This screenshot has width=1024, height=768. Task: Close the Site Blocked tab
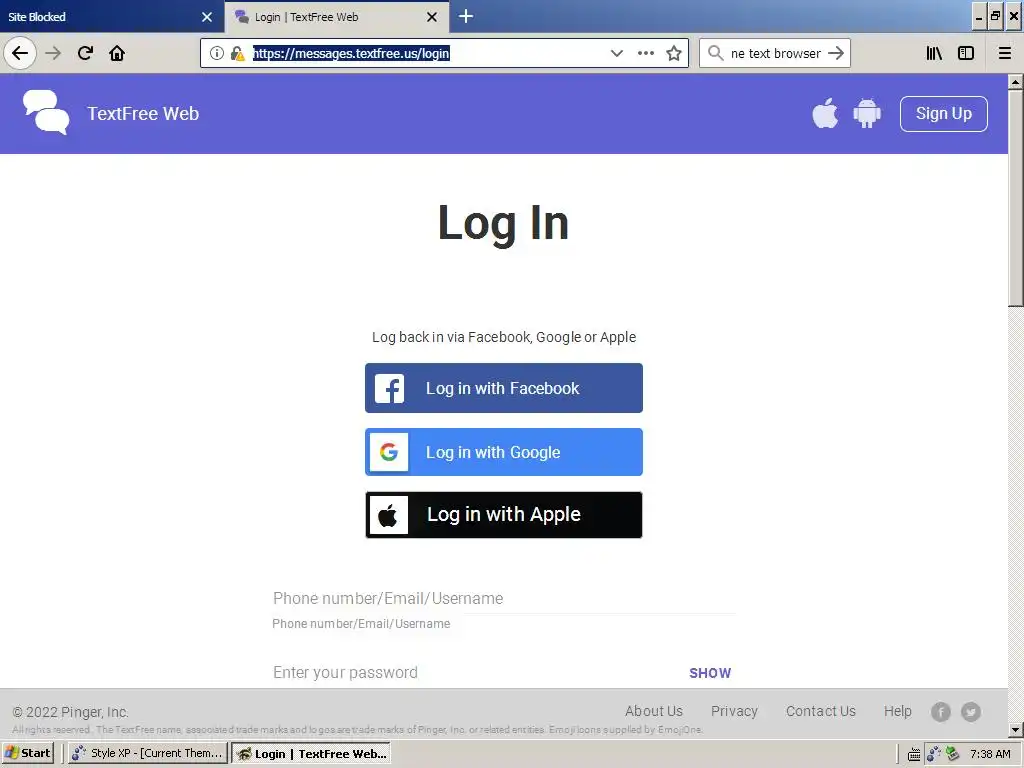[x=207, y=17]
